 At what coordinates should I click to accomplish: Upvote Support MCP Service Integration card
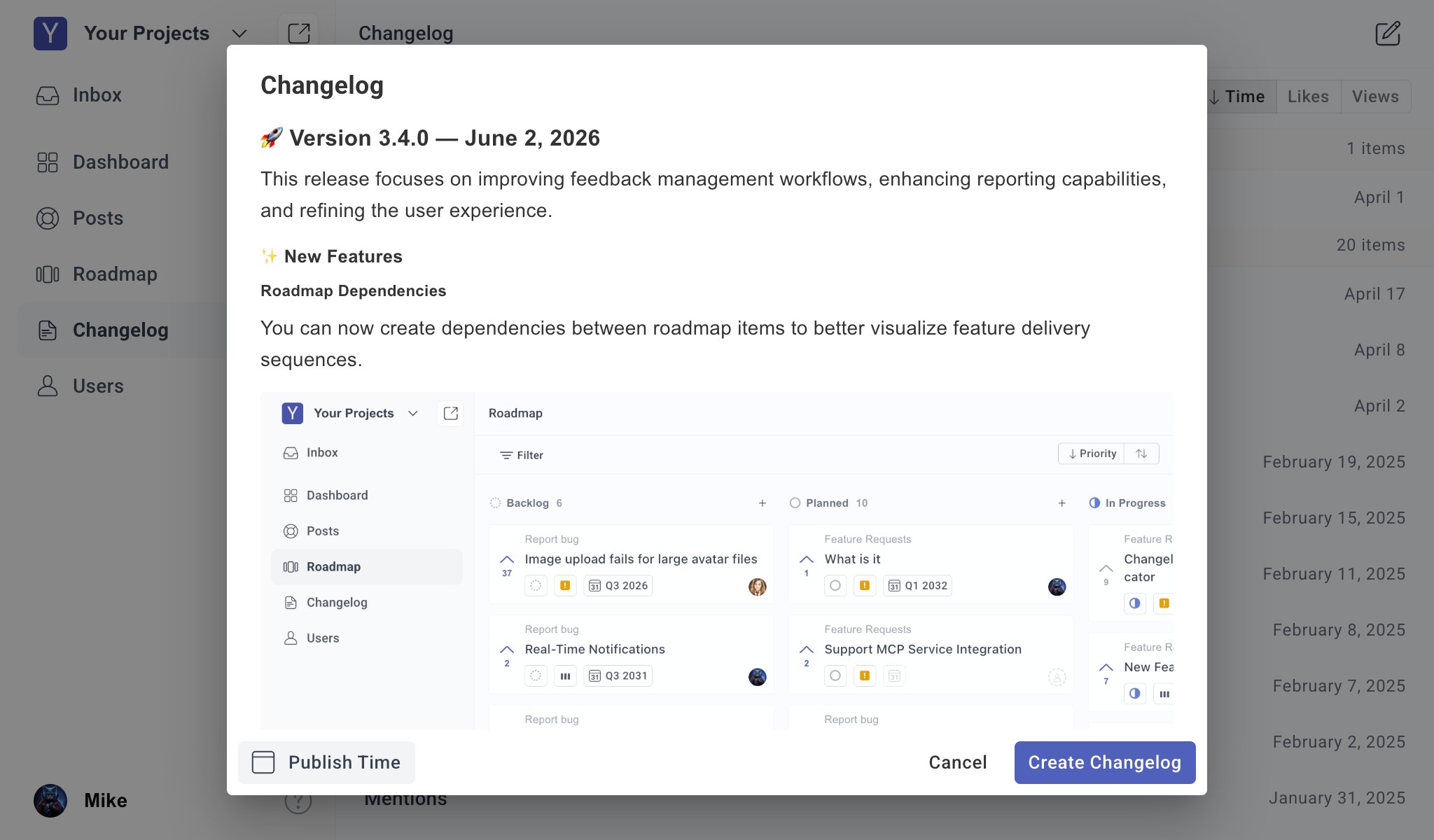point(807,655)
